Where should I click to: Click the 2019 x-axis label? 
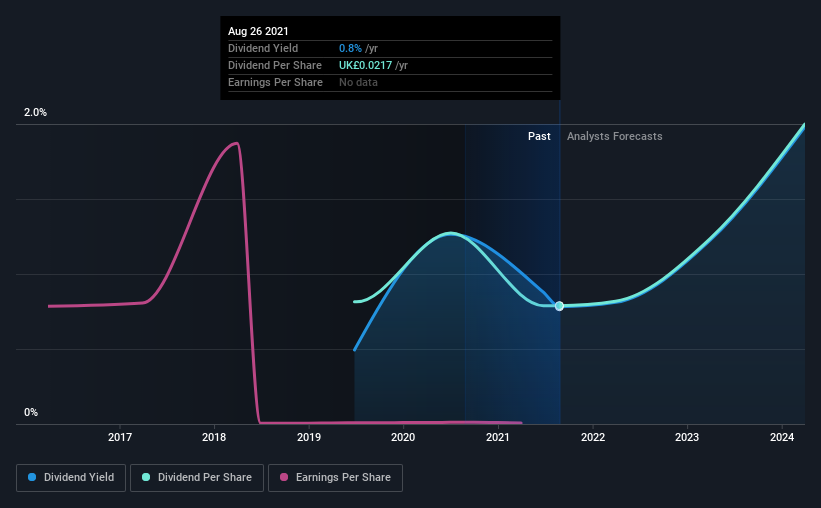(x=309, y=437)
